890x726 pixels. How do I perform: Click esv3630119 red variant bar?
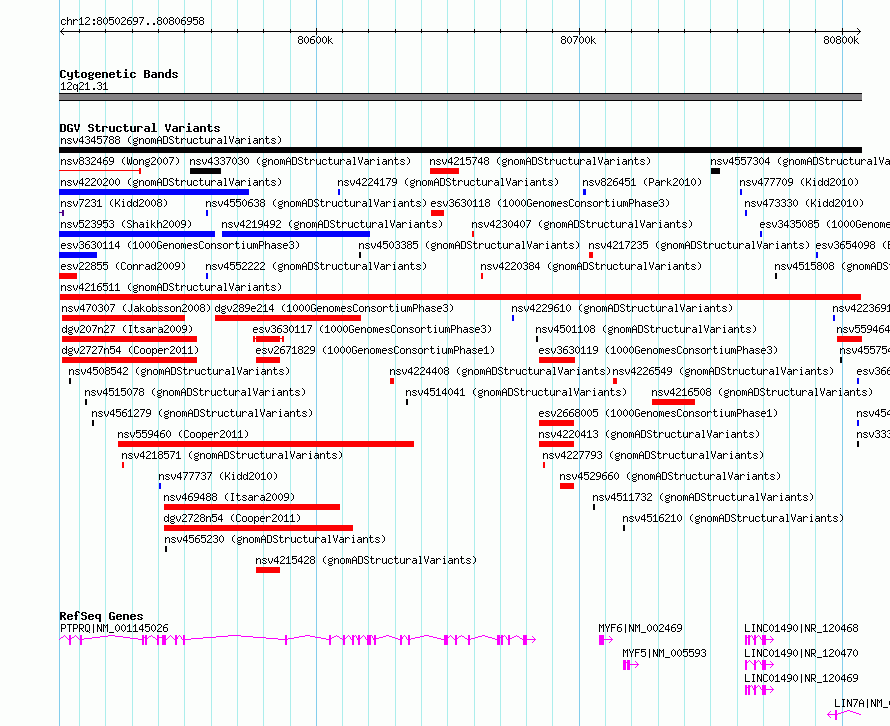pyautogui.click(x=557, y=360)
